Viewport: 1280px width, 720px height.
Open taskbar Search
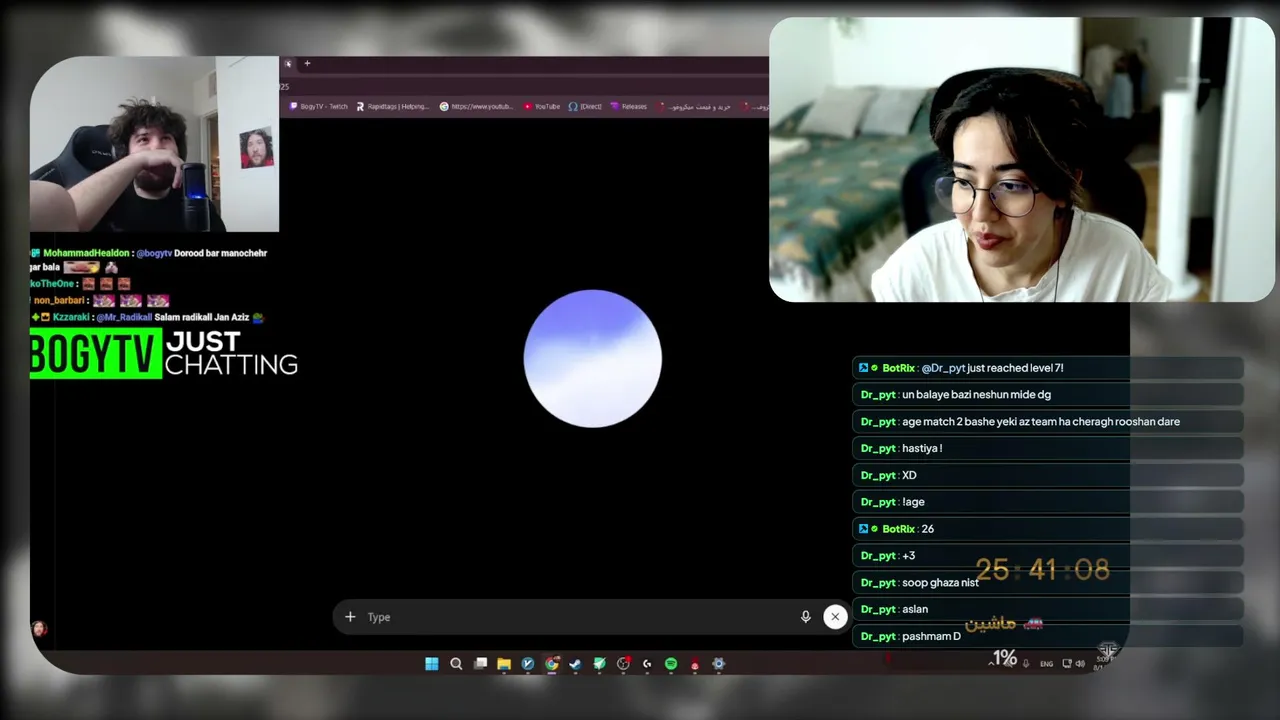pos(456,664)
